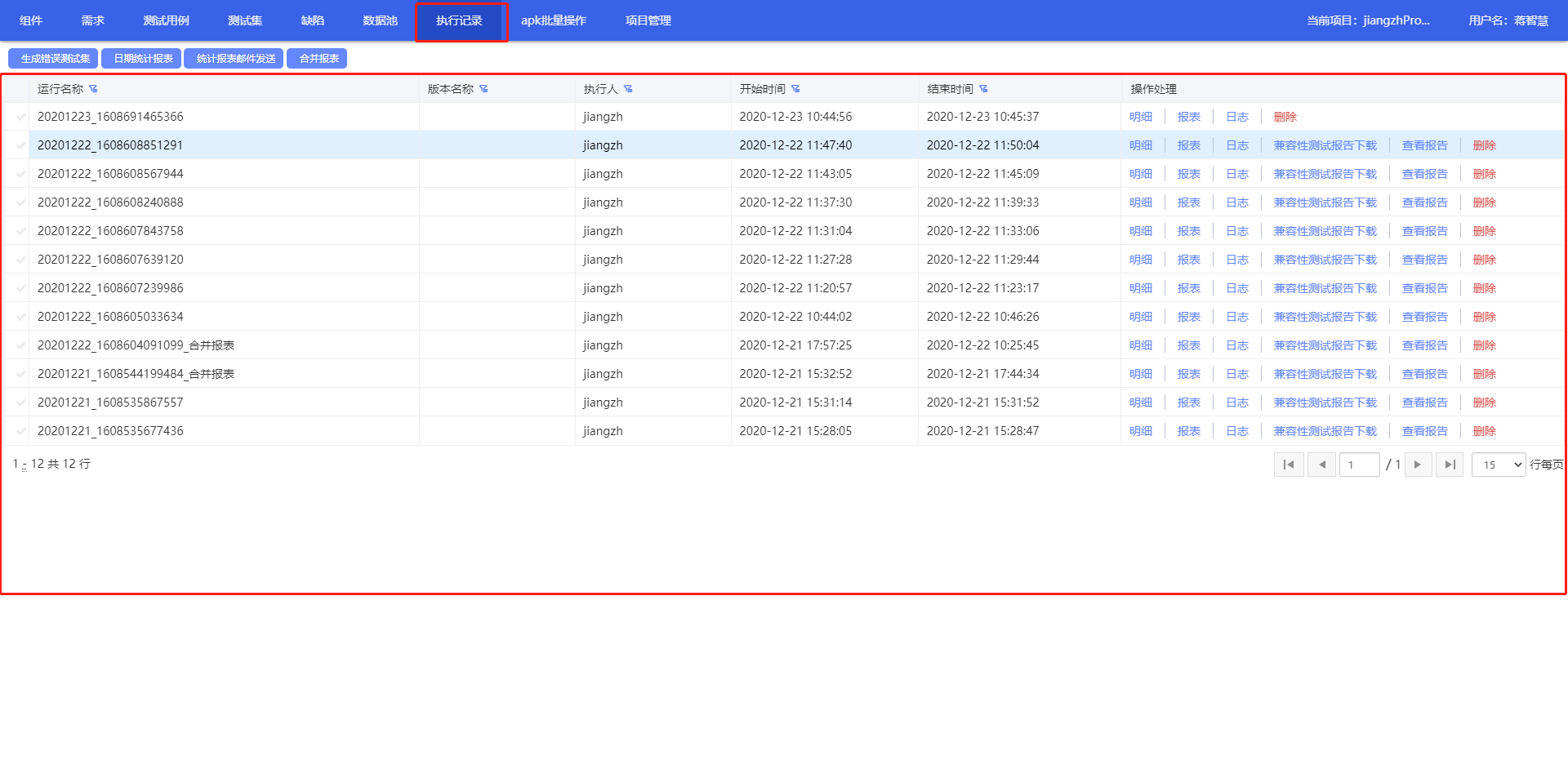Open 明细 for run 20201222_1608608851291

point(1141,145)
